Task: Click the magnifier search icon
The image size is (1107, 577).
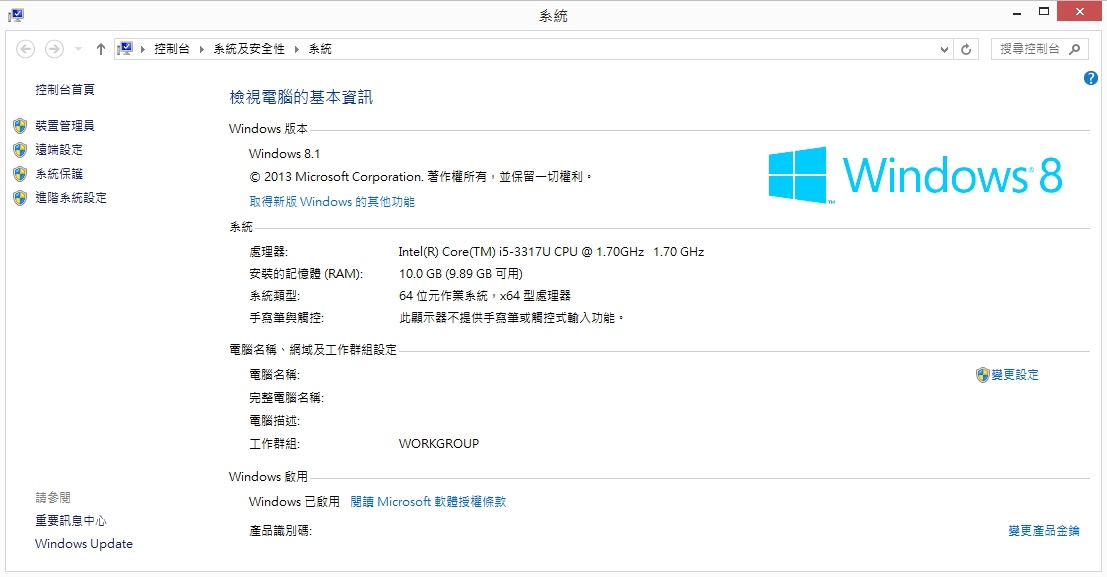Action: click(1075, 49)
